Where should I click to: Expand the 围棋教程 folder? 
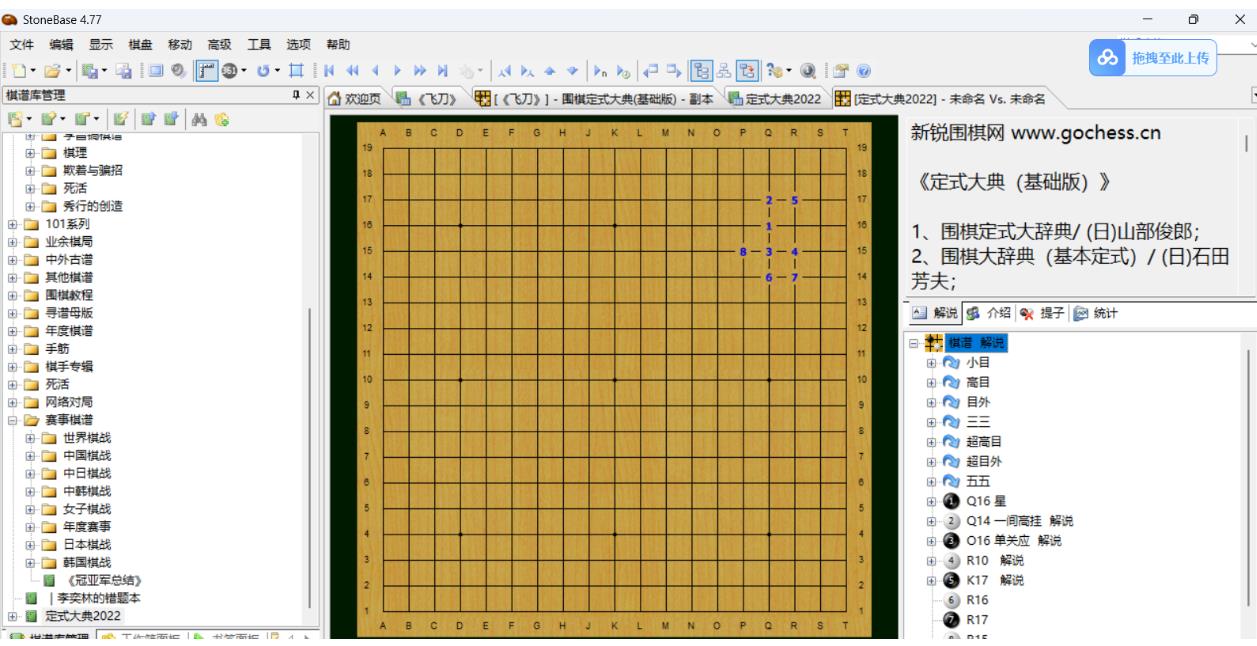(13, 295)
